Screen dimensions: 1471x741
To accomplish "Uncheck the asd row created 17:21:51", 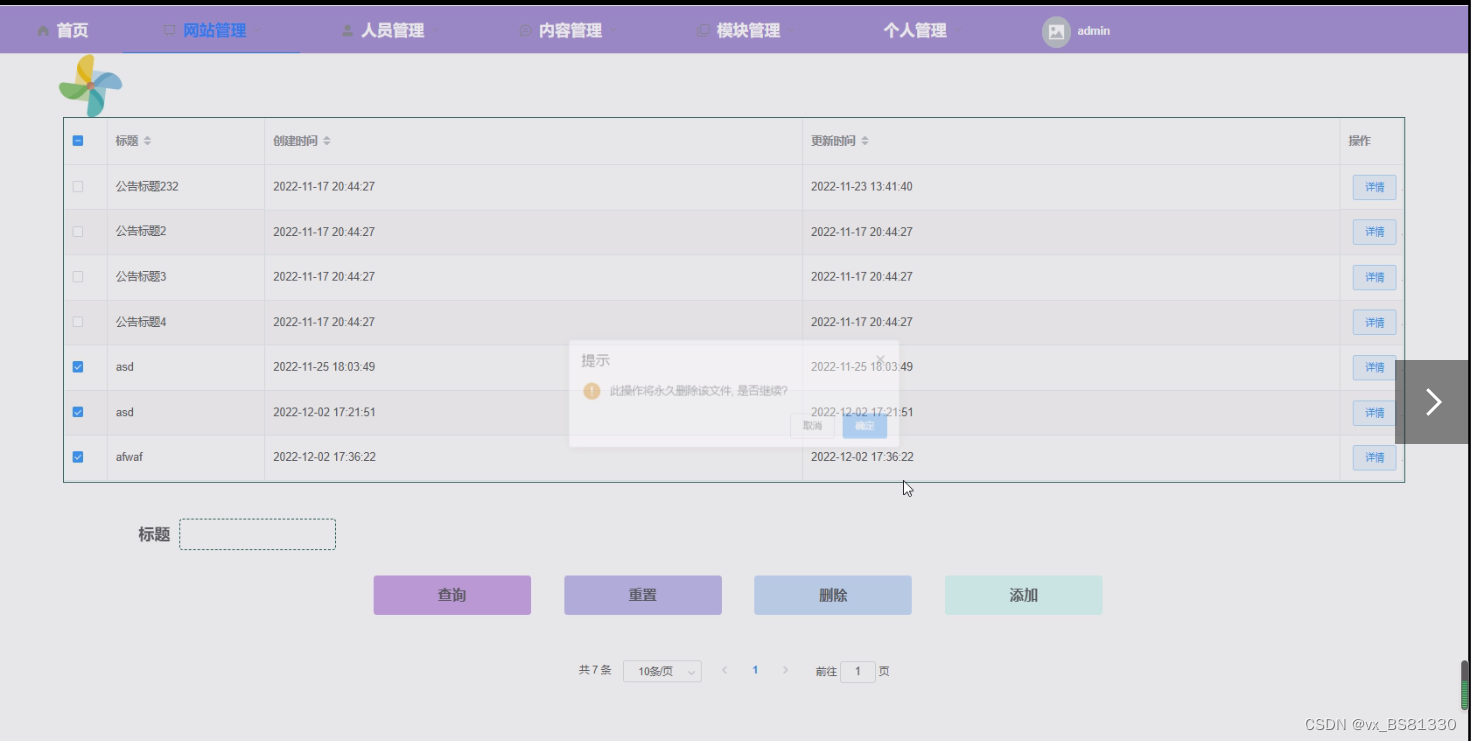I will [x=78, y=412].
